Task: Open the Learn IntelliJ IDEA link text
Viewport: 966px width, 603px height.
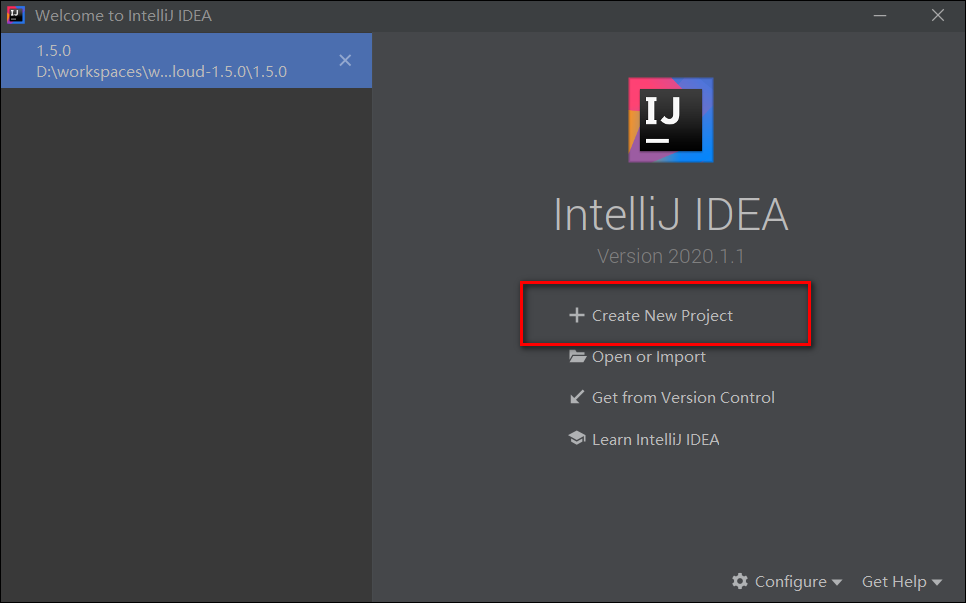Action: coord(655,439)
